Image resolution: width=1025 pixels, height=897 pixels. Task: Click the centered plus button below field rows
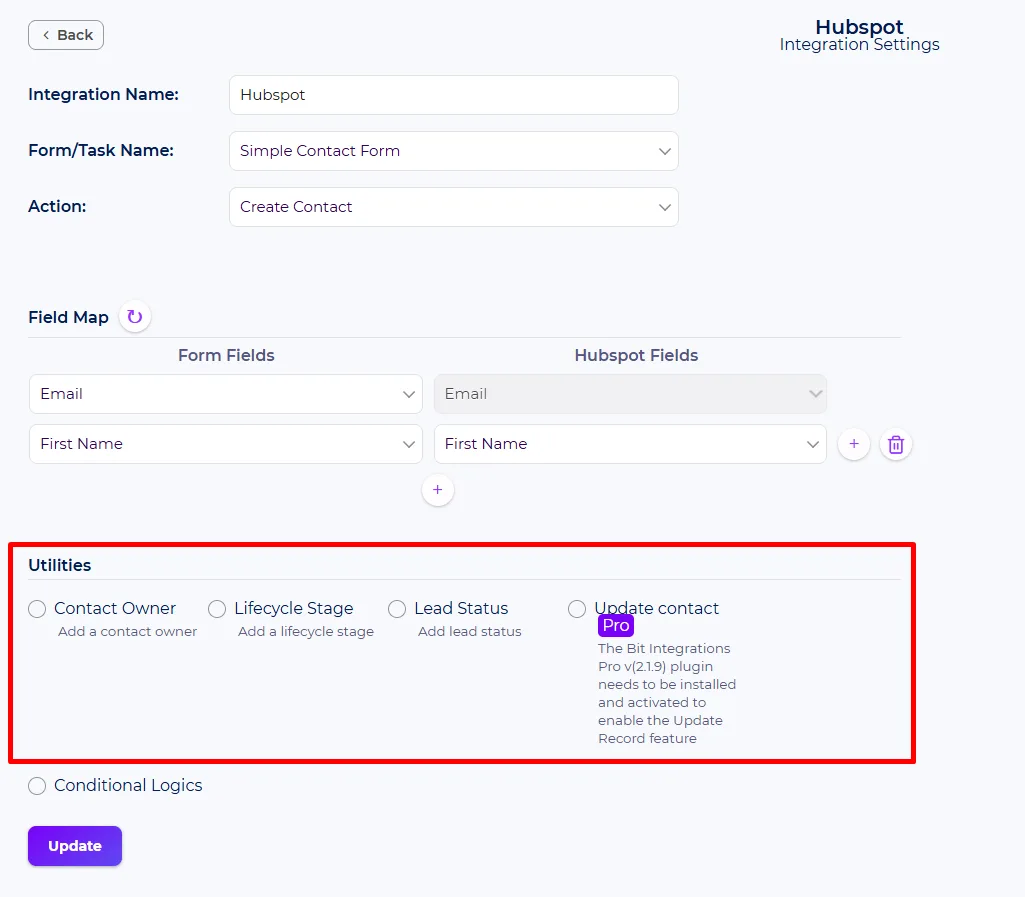point(438,490)
